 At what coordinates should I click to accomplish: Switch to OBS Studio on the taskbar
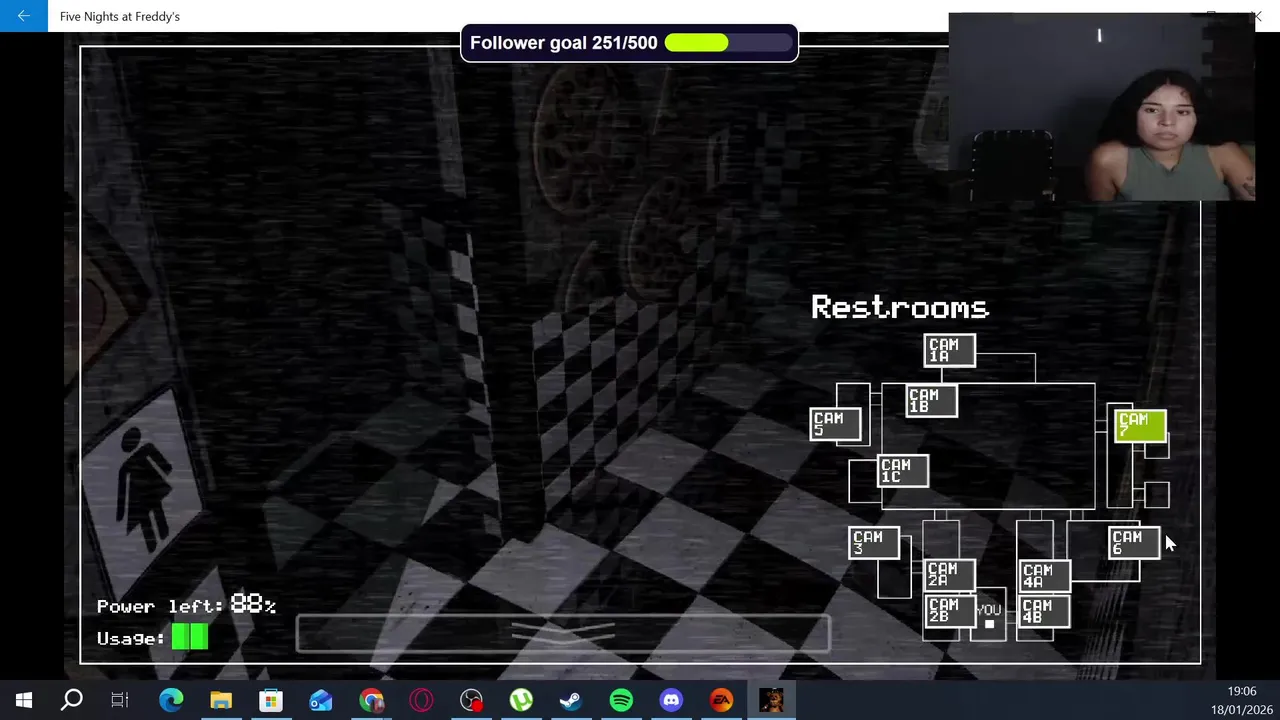point(471,700)
